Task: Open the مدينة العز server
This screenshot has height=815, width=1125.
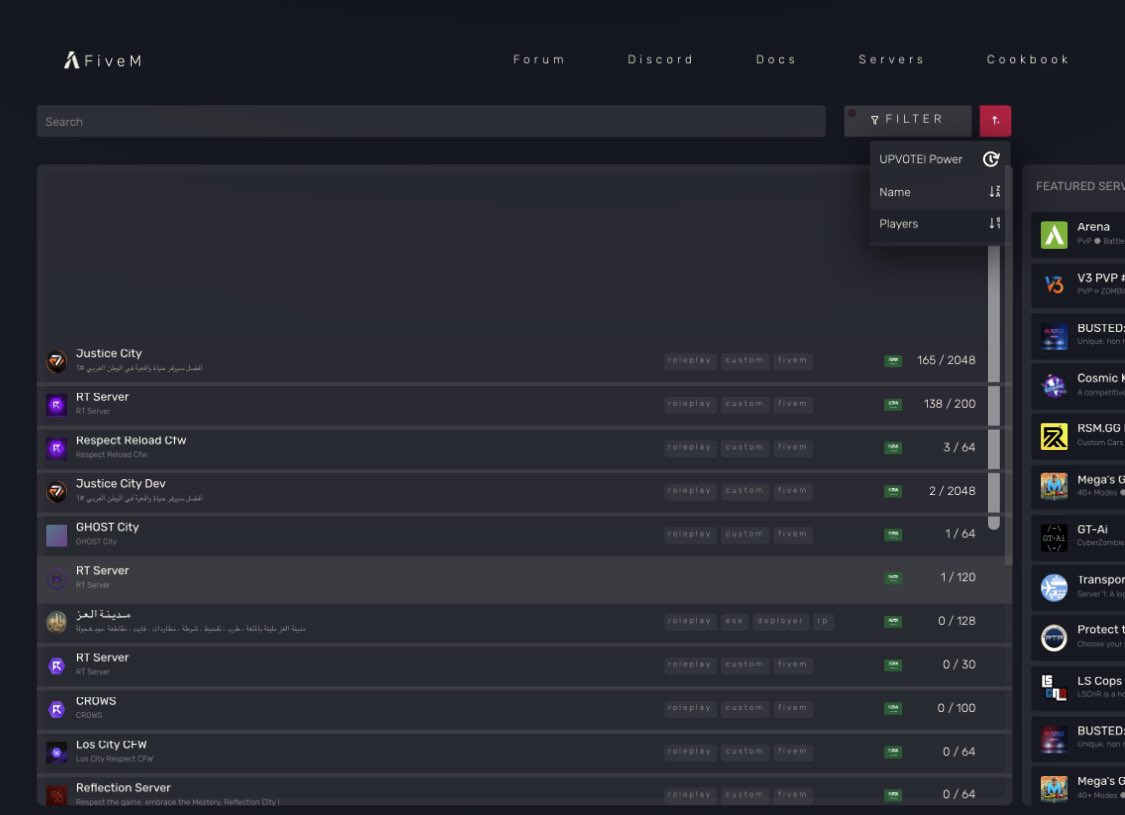Action: coord(524,621)
